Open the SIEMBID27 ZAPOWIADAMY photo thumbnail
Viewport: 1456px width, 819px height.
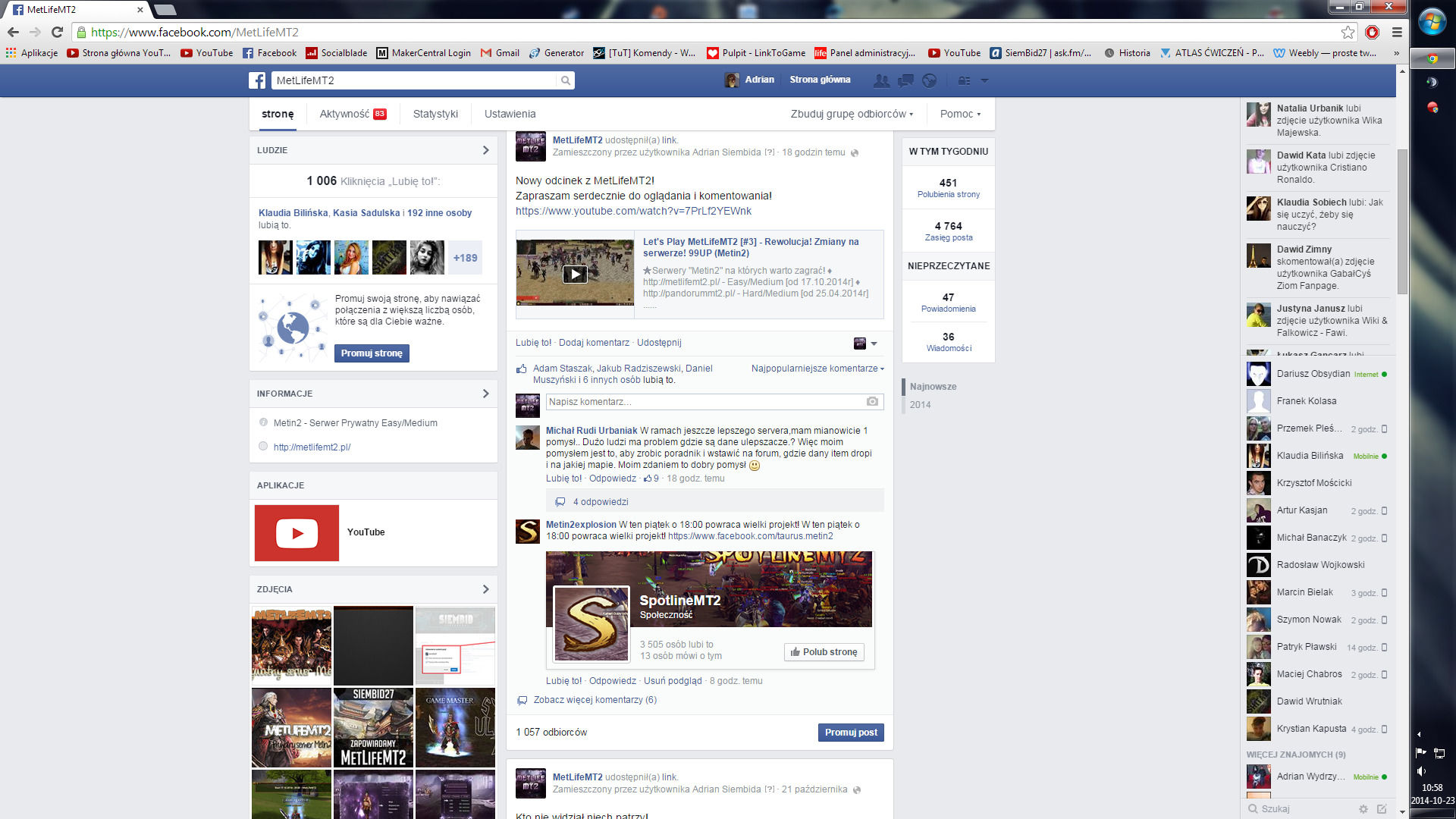click(374, 728)
